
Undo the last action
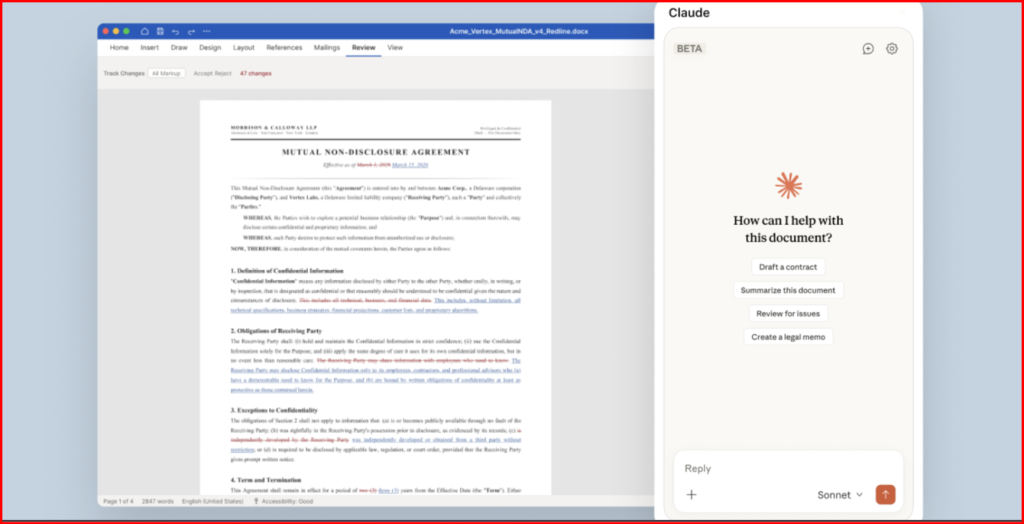(x=176, y=32)
